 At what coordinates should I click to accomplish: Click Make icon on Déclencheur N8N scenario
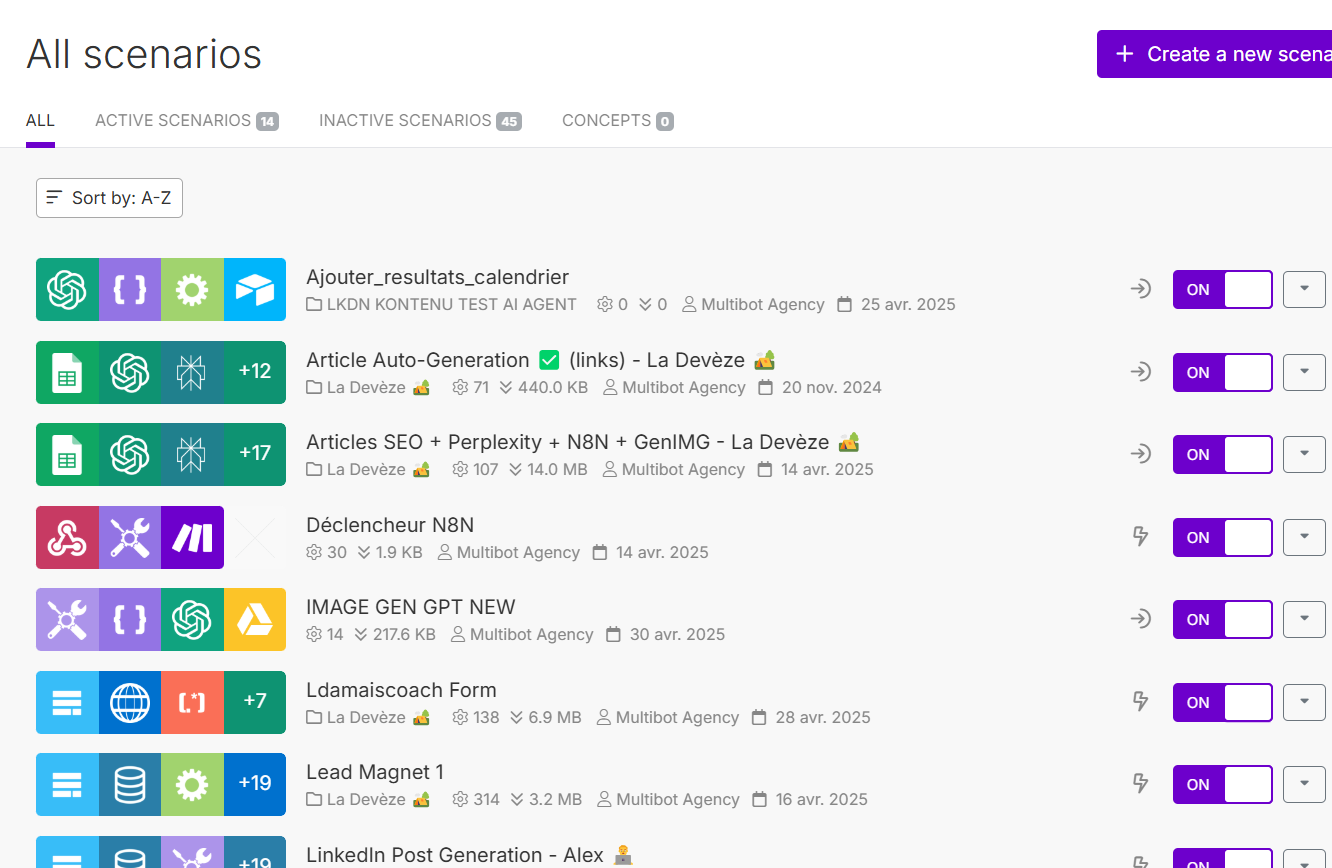[x=191, y=538]
